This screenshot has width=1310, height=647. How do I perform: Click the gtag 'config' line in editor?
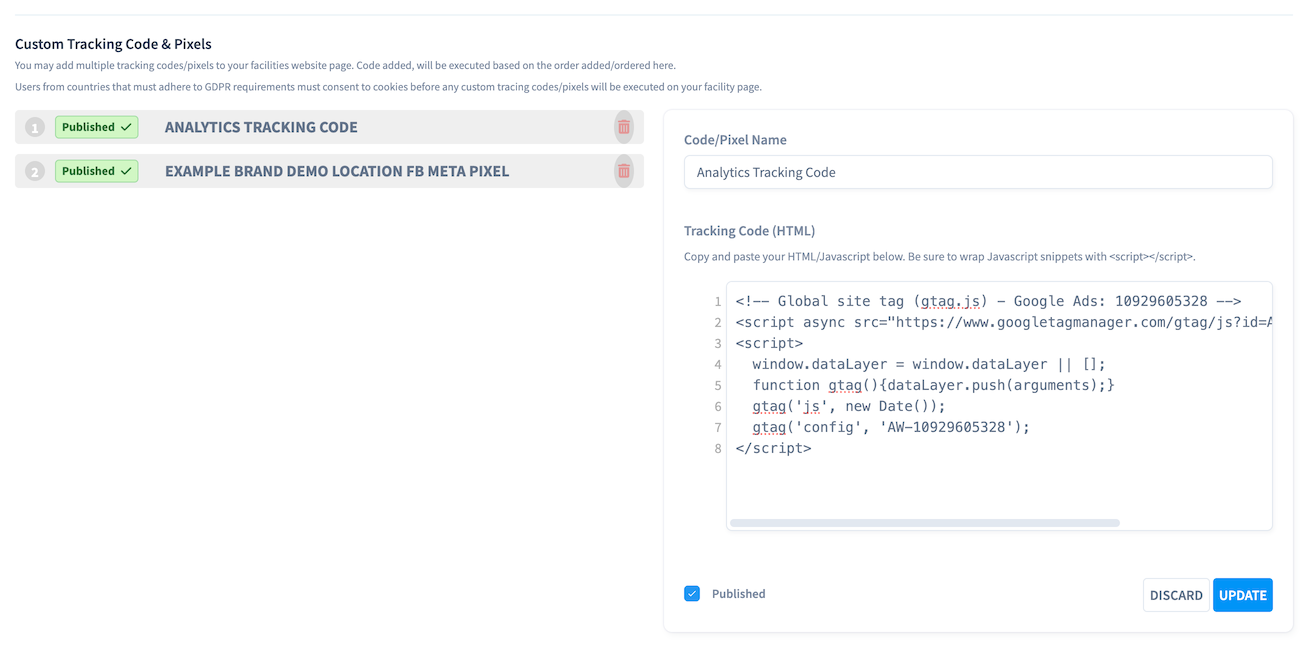point(890,427)
